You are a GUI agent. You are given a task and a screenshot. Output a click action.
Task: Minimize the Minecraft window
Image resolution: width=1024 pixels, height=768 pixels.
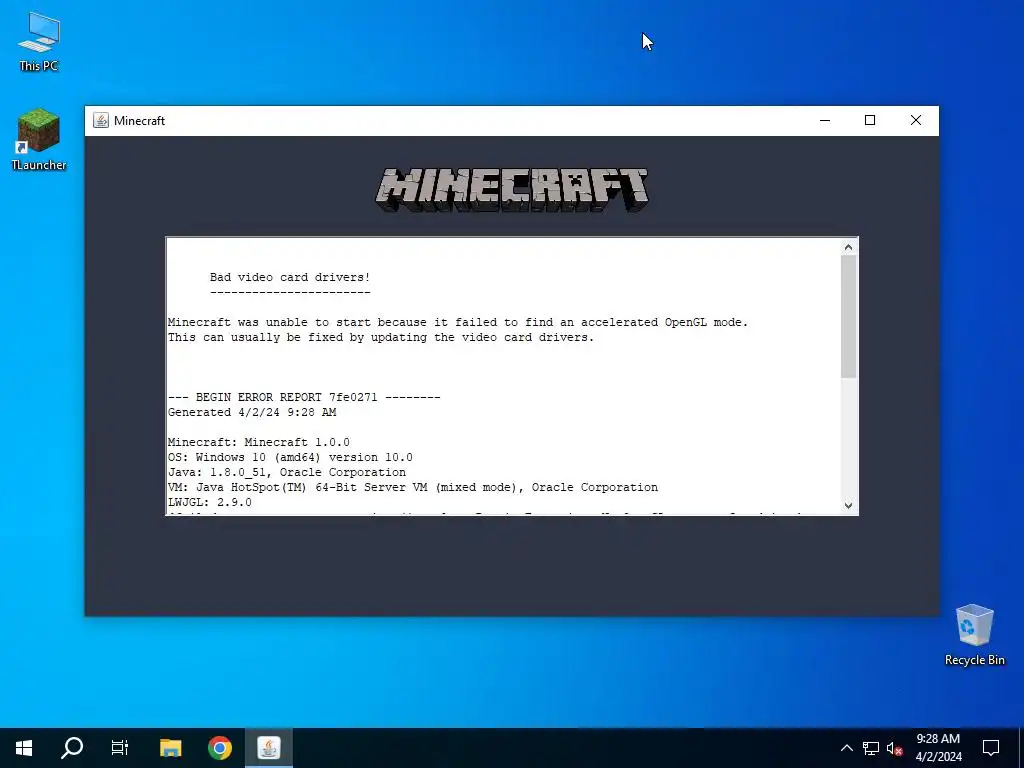point(825,120)
